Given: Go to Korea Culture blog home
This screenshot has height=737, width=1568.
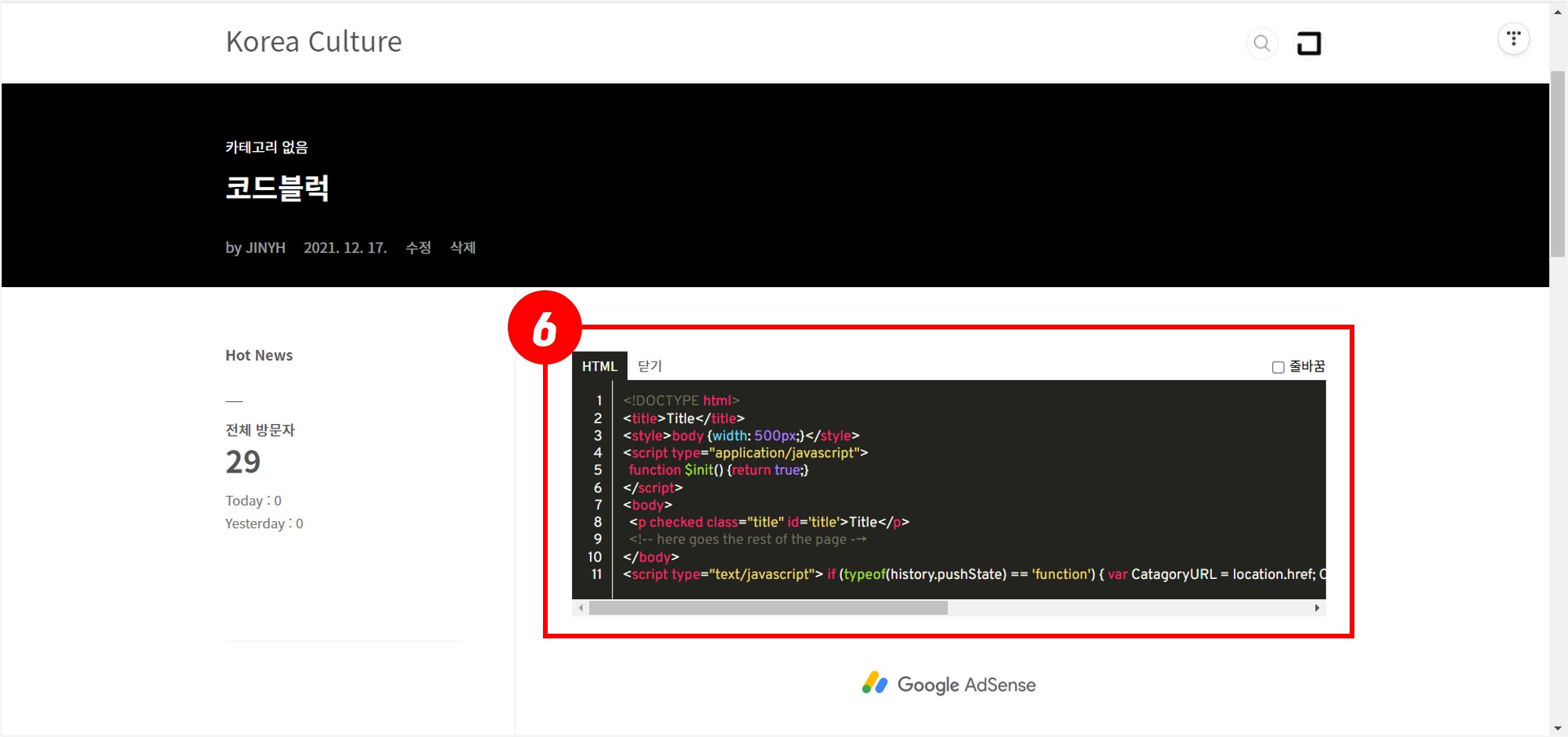Looking at the screenshot, I should click(314, 41).
